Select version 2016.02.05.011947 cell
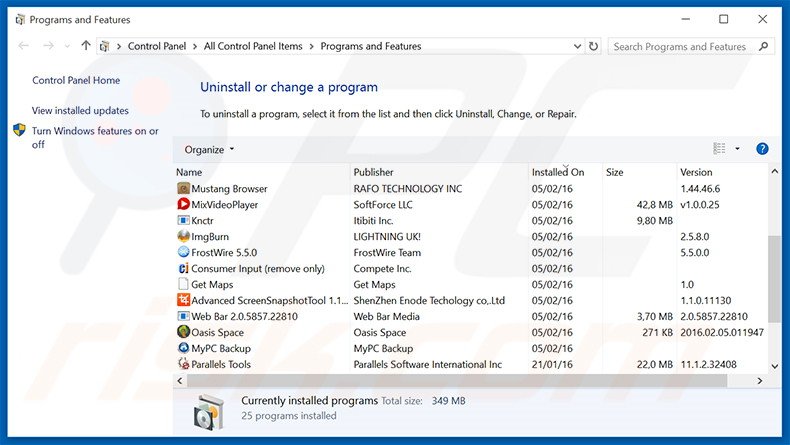The height and width of the screenshot is (445, 790). coord(722,333)
